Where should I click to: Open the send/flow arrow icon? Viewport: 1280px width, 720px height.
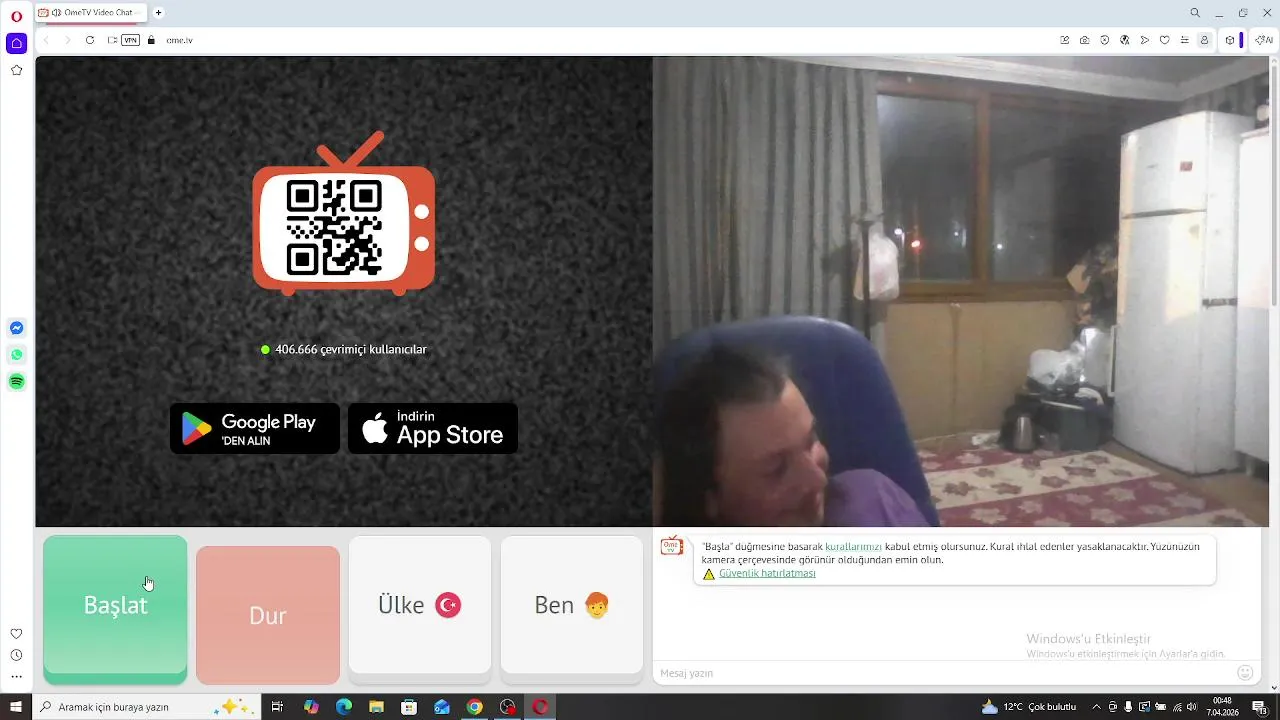coord(1145,40)
